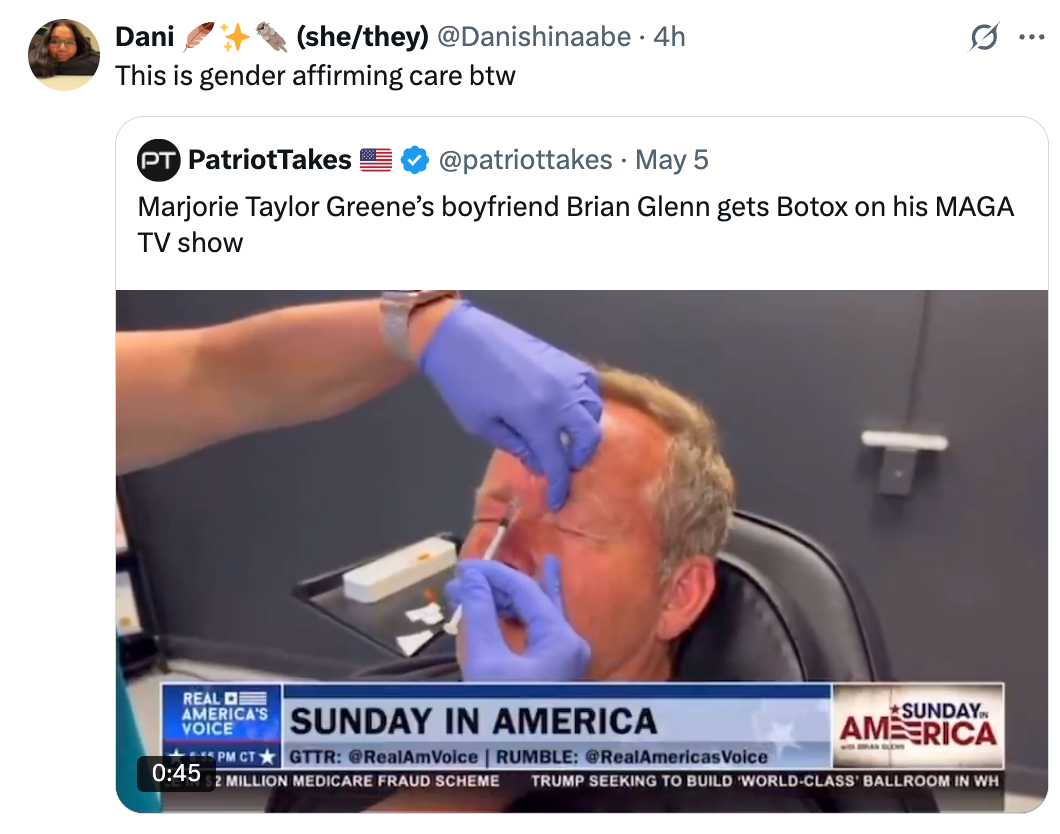Screen dimensions: 1060x834
Task: Open Grok actions for Dani's post
Action: 986,36
